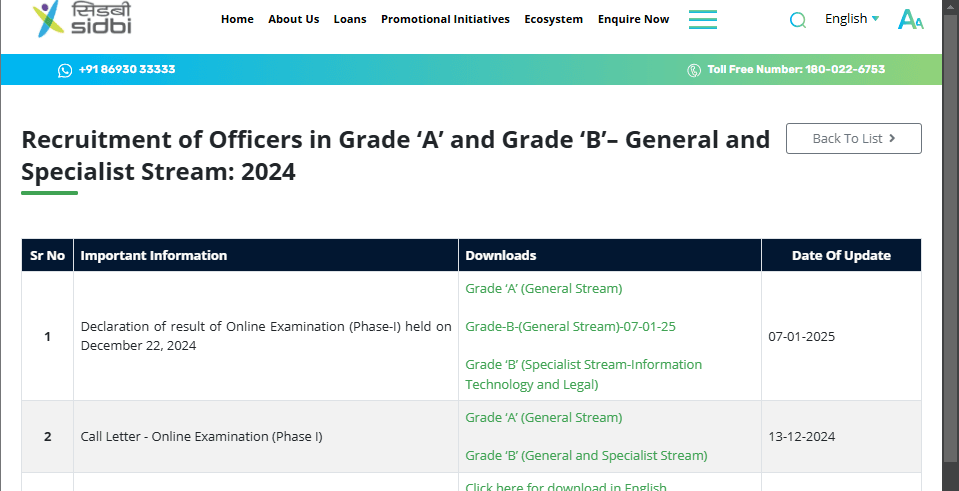
Task: Open Grade 'B' (General and Specialist Stream) call letter
Action: point(586,455)
